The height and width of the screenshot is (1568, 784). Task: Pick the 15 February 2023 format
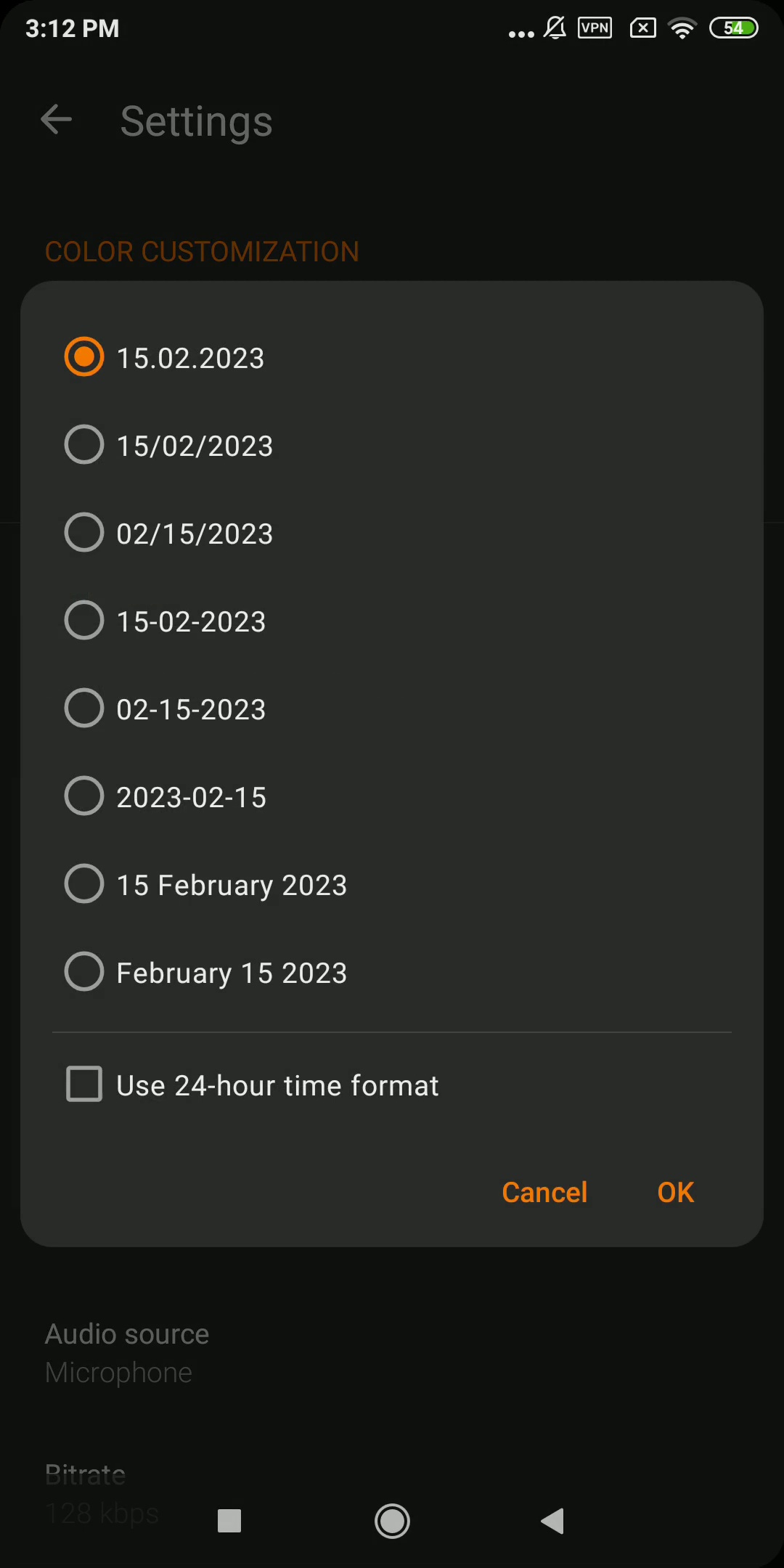(x=392, y=884)
